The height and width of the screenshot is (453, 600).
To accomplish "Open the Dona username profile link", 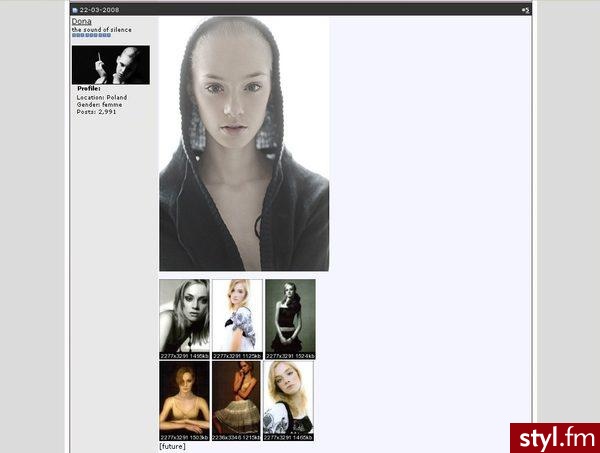I will click(82, 21).
